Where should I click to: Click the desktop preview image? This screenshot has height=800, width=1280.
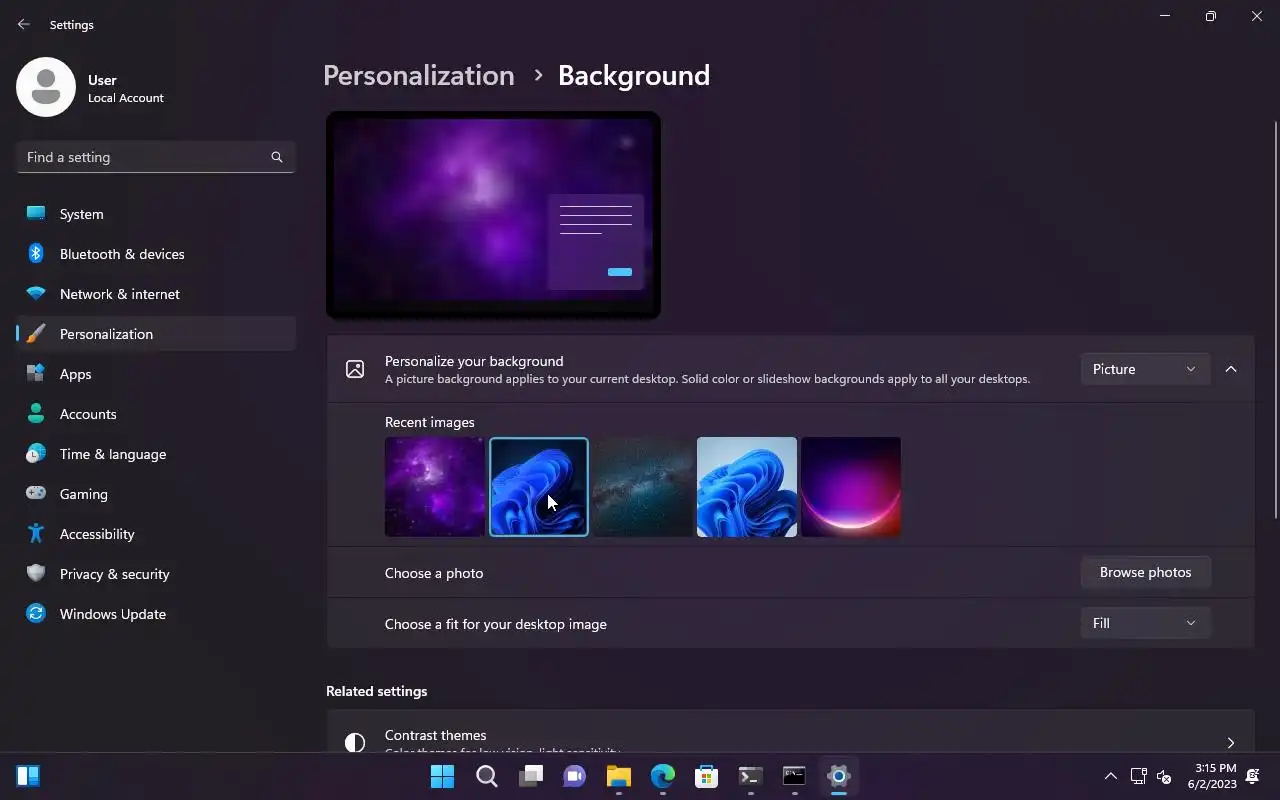(493, 215)
